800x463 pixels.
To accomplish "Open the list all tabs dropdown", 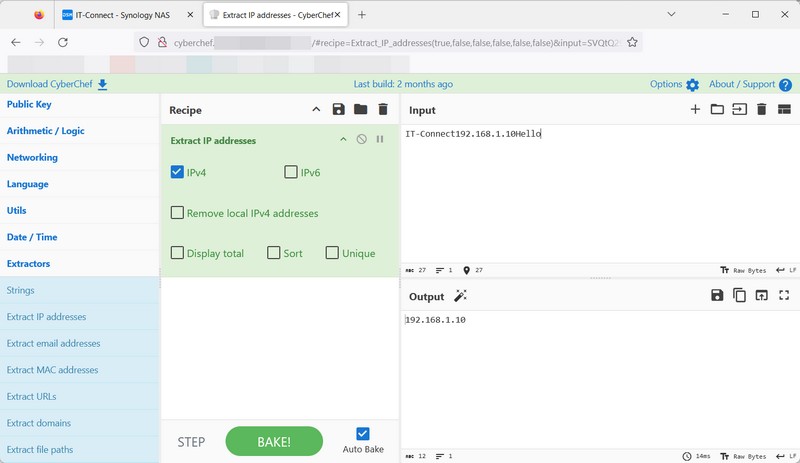I will 671,15.
